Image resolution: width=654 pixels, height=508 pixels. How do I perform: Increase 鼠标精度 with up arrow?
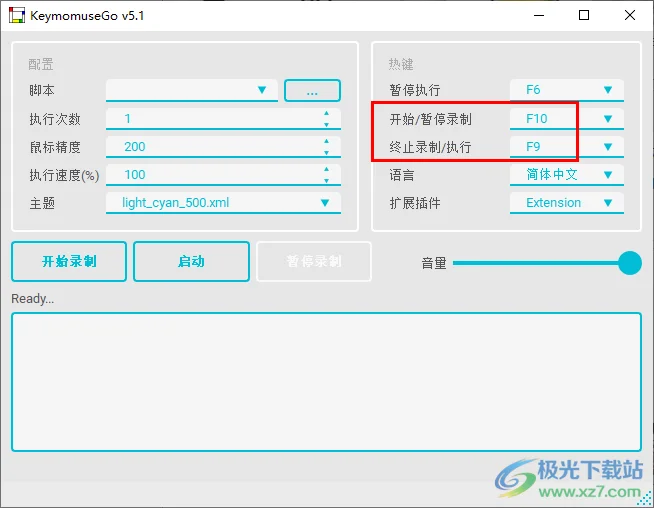327,141
